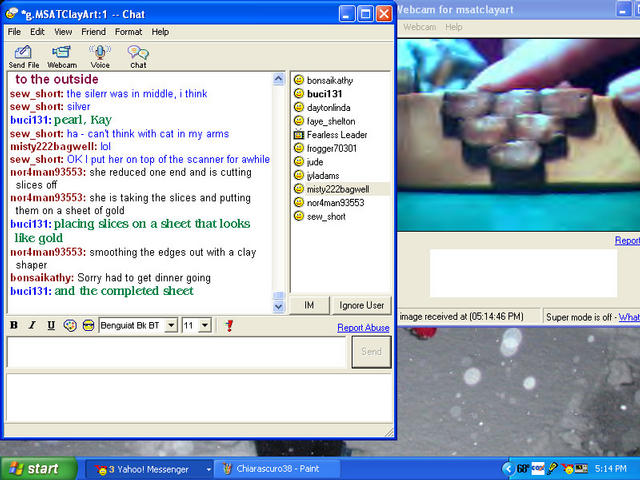Toggle bold text formatting
This screenshot has height=480, width=640.
[x=14, y=325]
